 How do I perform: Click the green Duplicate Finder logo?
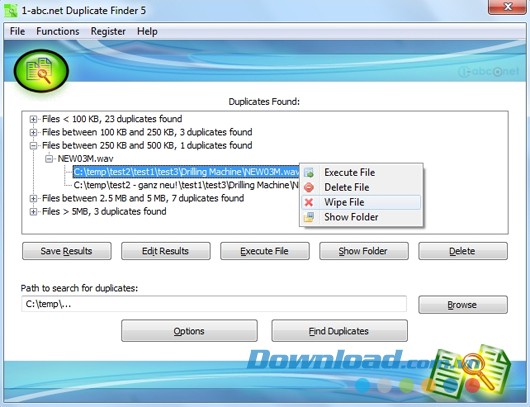pos(41,71)
